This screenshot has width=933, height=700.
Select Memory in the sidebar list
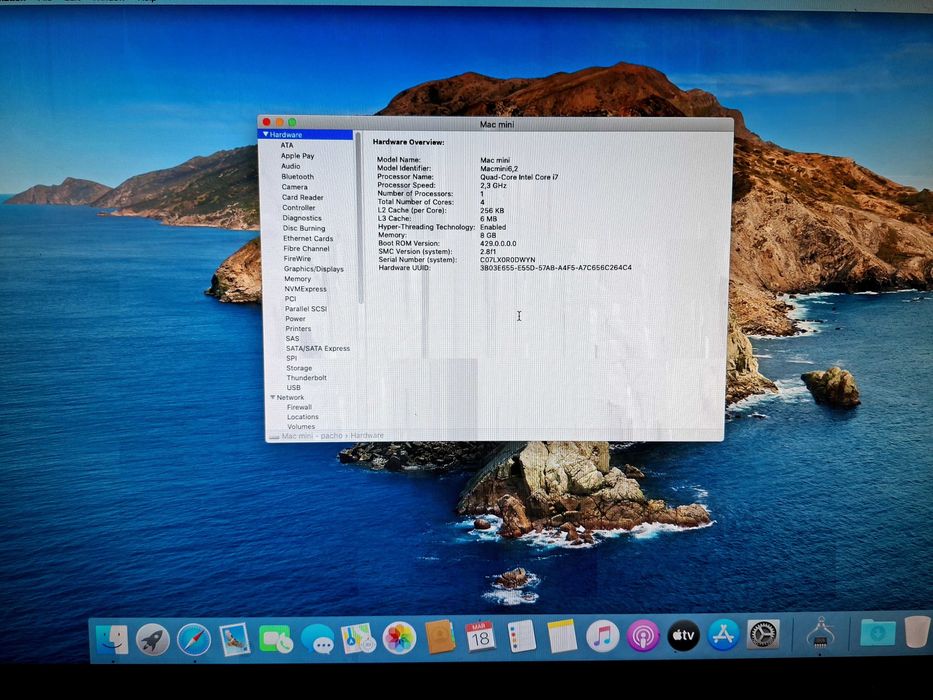[x=298, y=279]
